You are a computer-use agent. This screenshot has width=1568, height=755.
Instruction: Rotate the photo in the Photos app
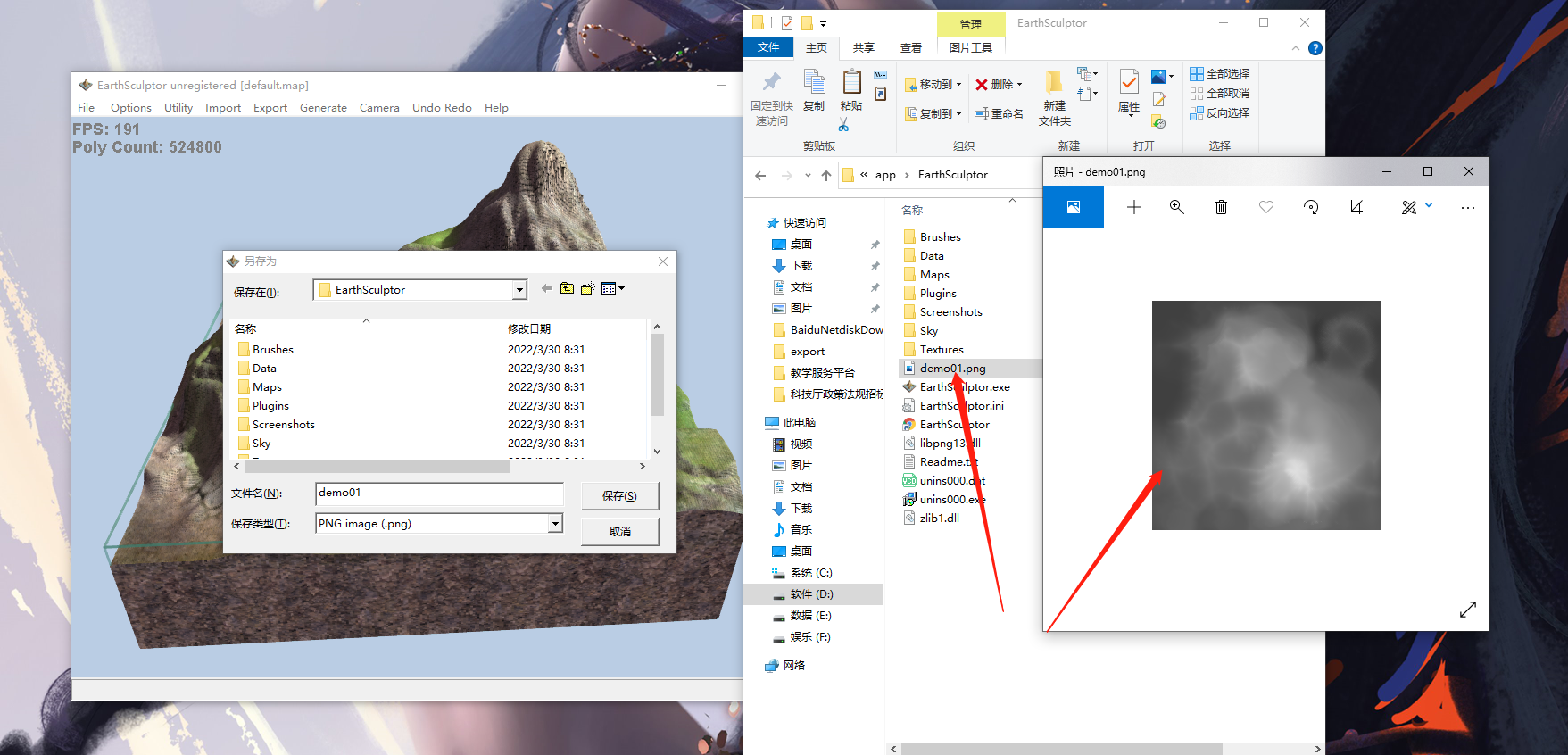pyautogui.click(x=1311, y=207)
